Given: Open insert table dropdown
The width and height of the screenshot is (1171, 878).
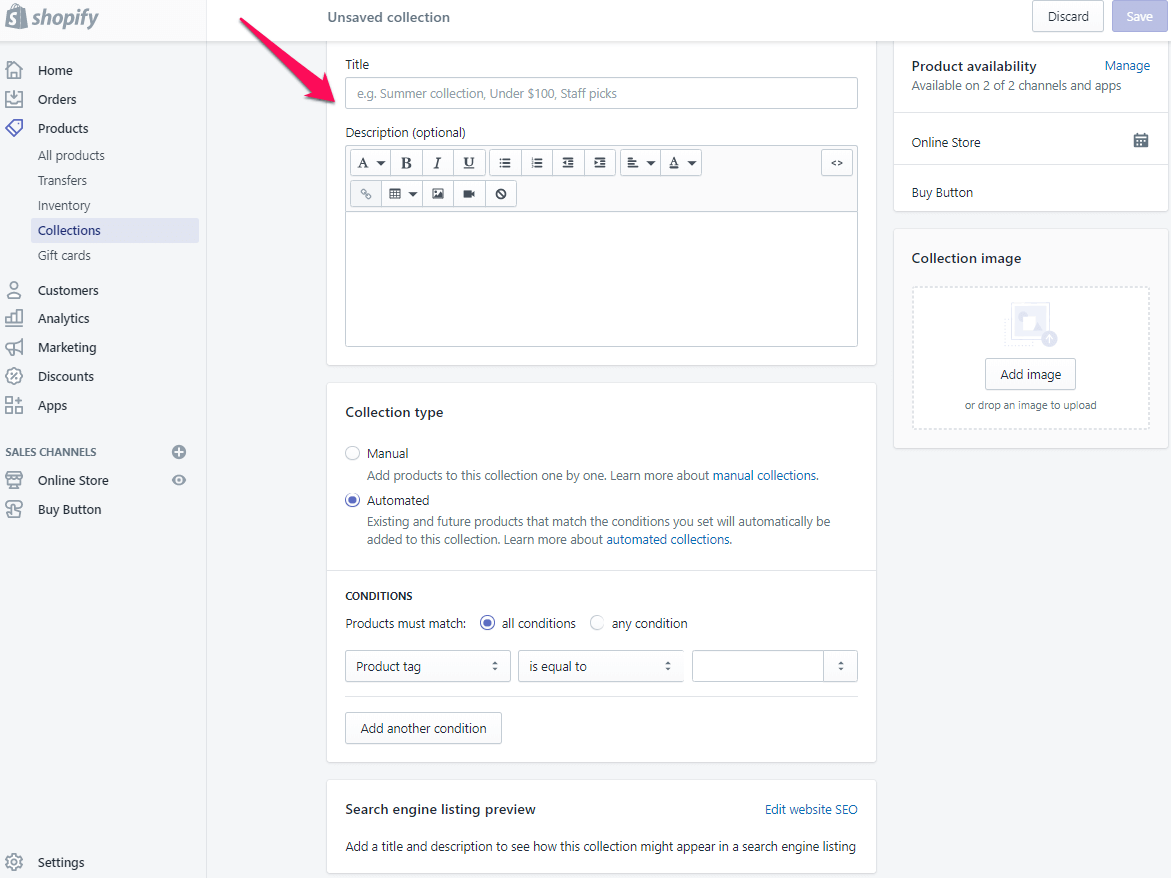Looking at the screenshot, I should [402, 194].
